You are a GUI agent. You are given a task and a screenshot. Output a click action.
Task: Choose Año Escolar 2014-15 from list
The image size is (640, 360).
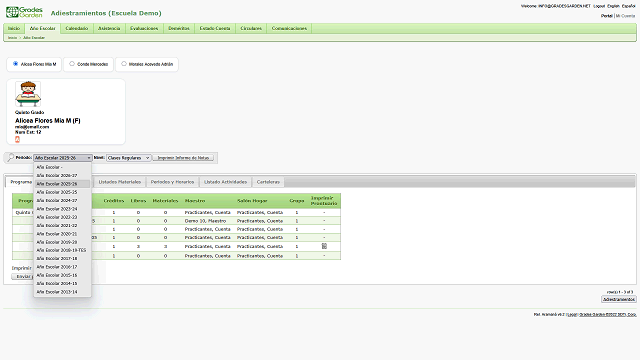(x=62, y=283)
